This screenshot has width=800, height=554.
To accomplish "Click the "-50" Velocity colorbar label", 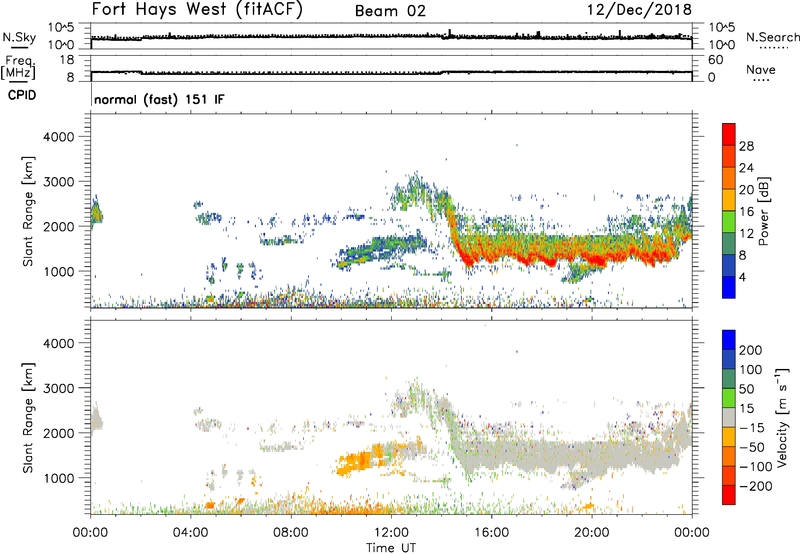I will click(751, 447).
